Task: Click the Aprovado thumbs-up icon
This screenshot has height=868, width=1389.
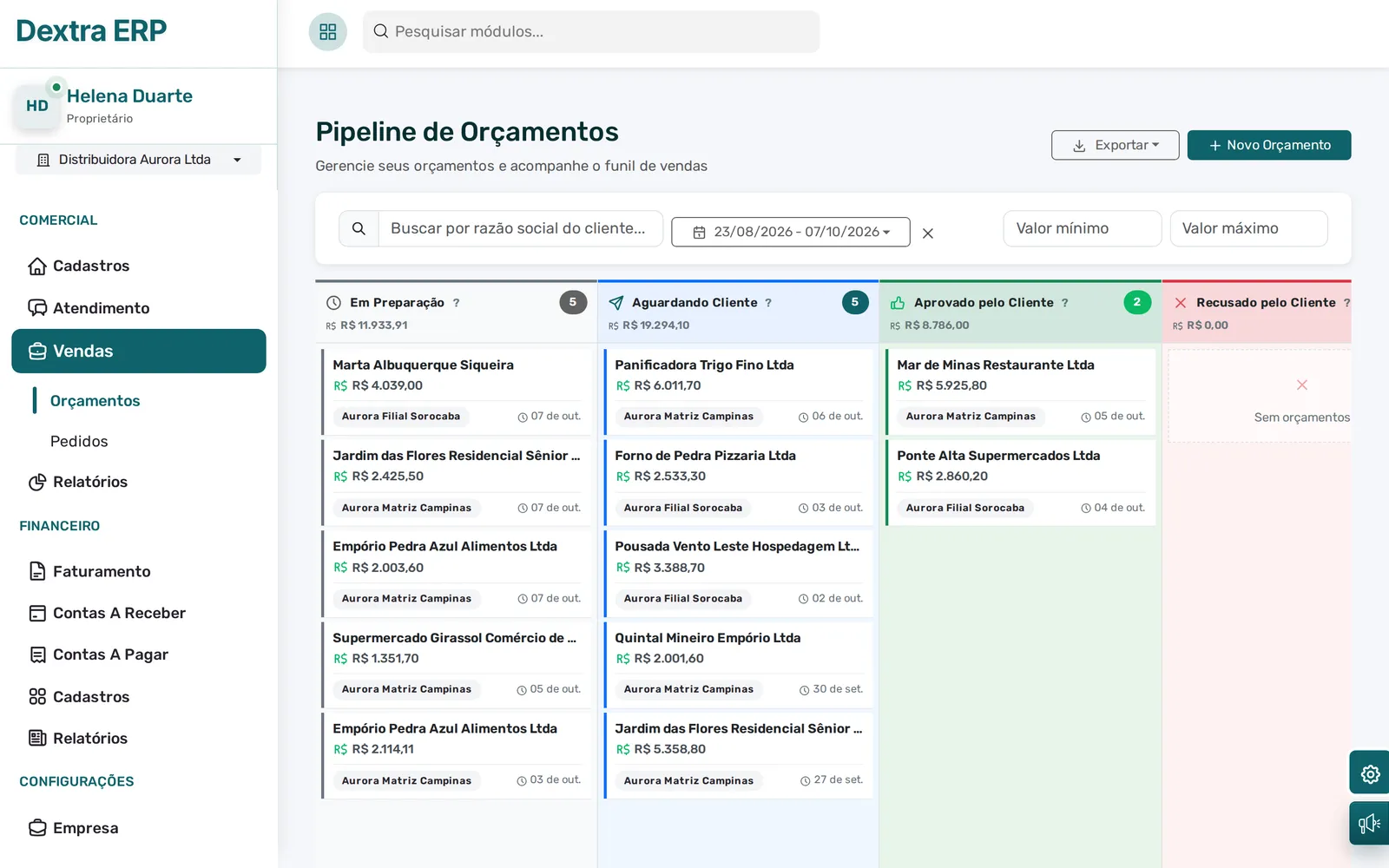Action: tap(898, 303)
